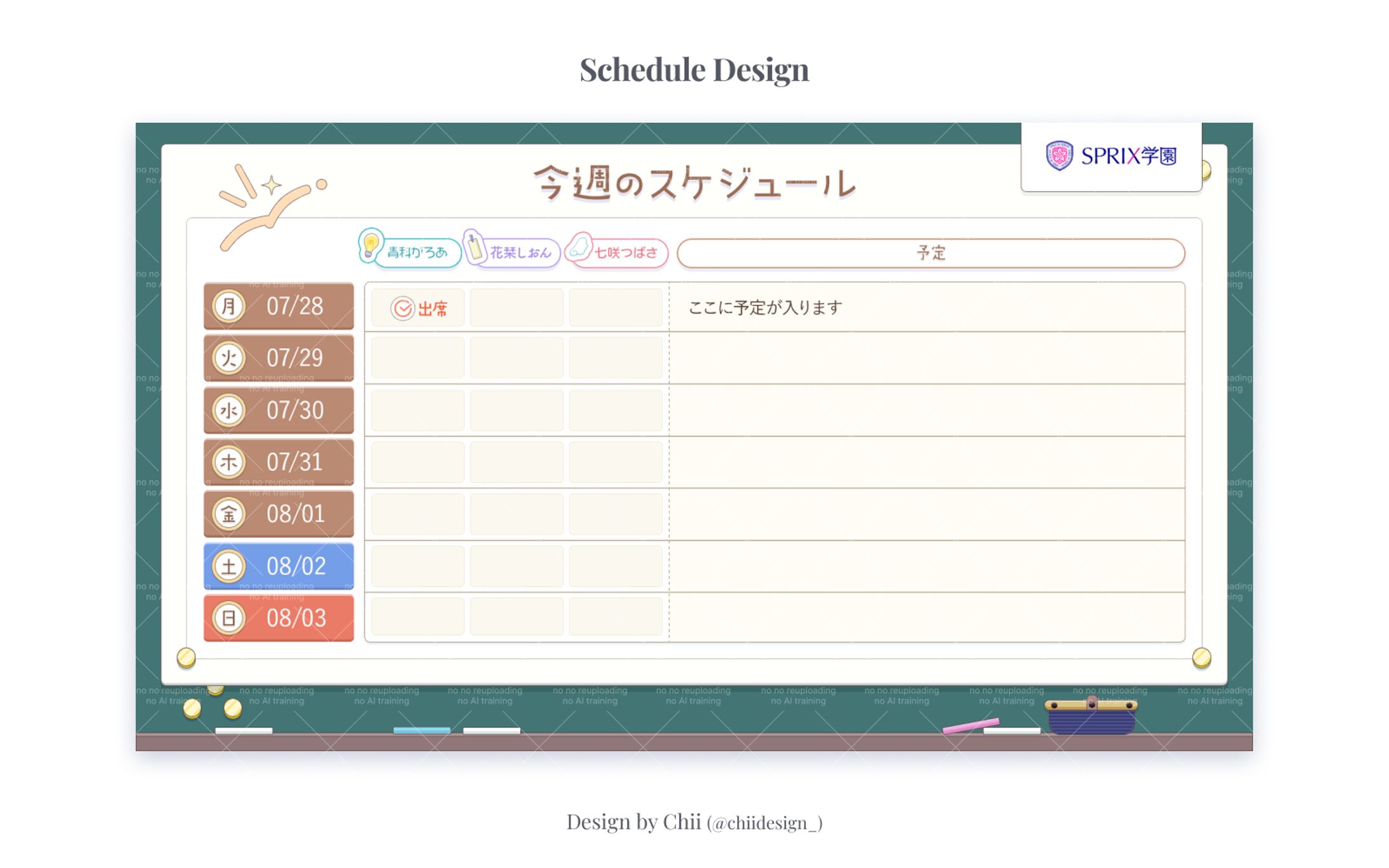This screenshot has height=868, width=1389.
Task: Expand the 青科がろあ name tag
Action: tap(417, 252)
